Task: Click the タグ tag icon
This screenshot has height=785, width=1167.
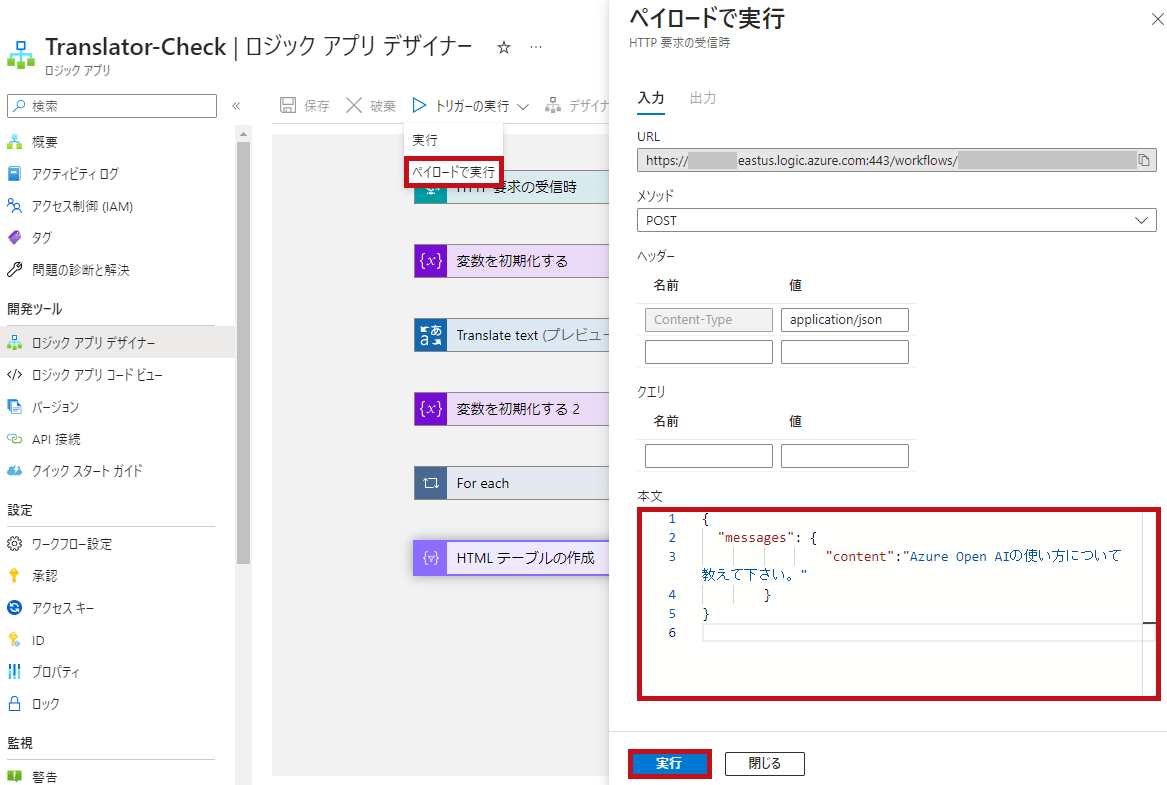Action: (x=14, y=237)
